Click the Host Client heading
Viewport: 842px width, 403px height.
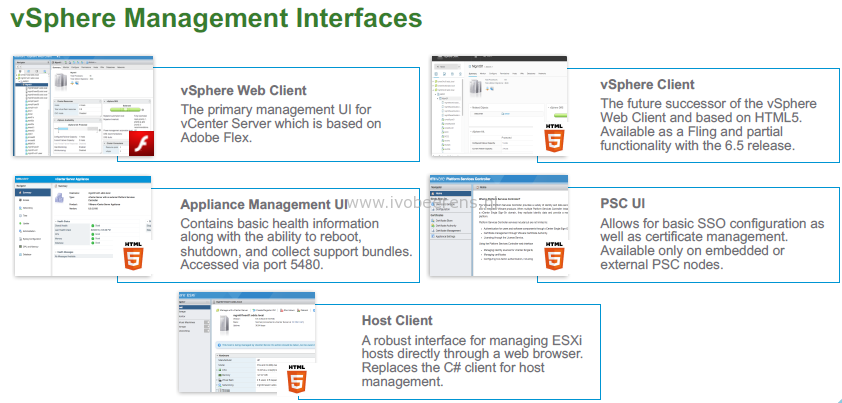tap(397, 320)
